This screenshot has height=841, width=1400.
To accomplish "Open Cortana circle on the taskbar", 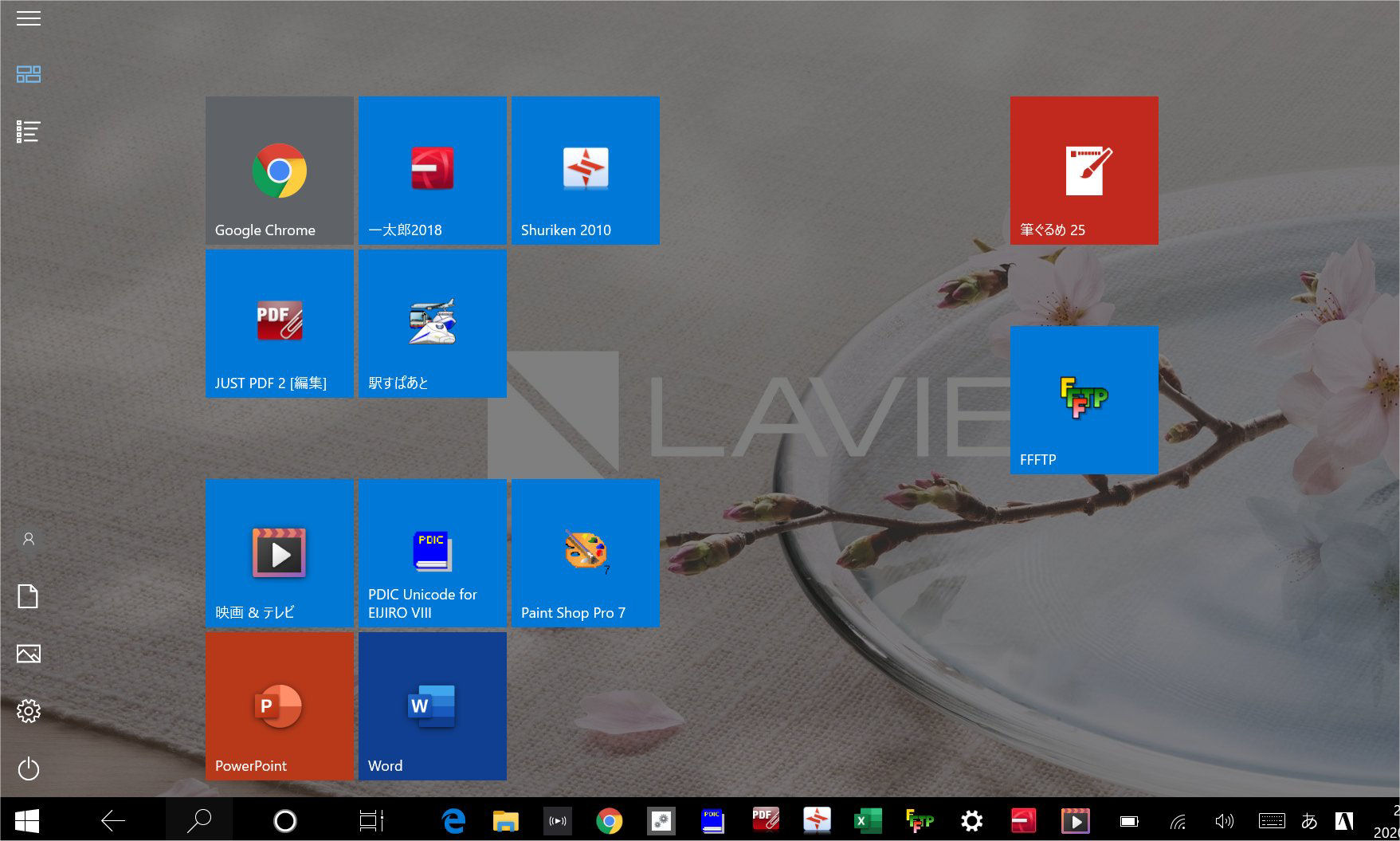I will pos(284,820).
